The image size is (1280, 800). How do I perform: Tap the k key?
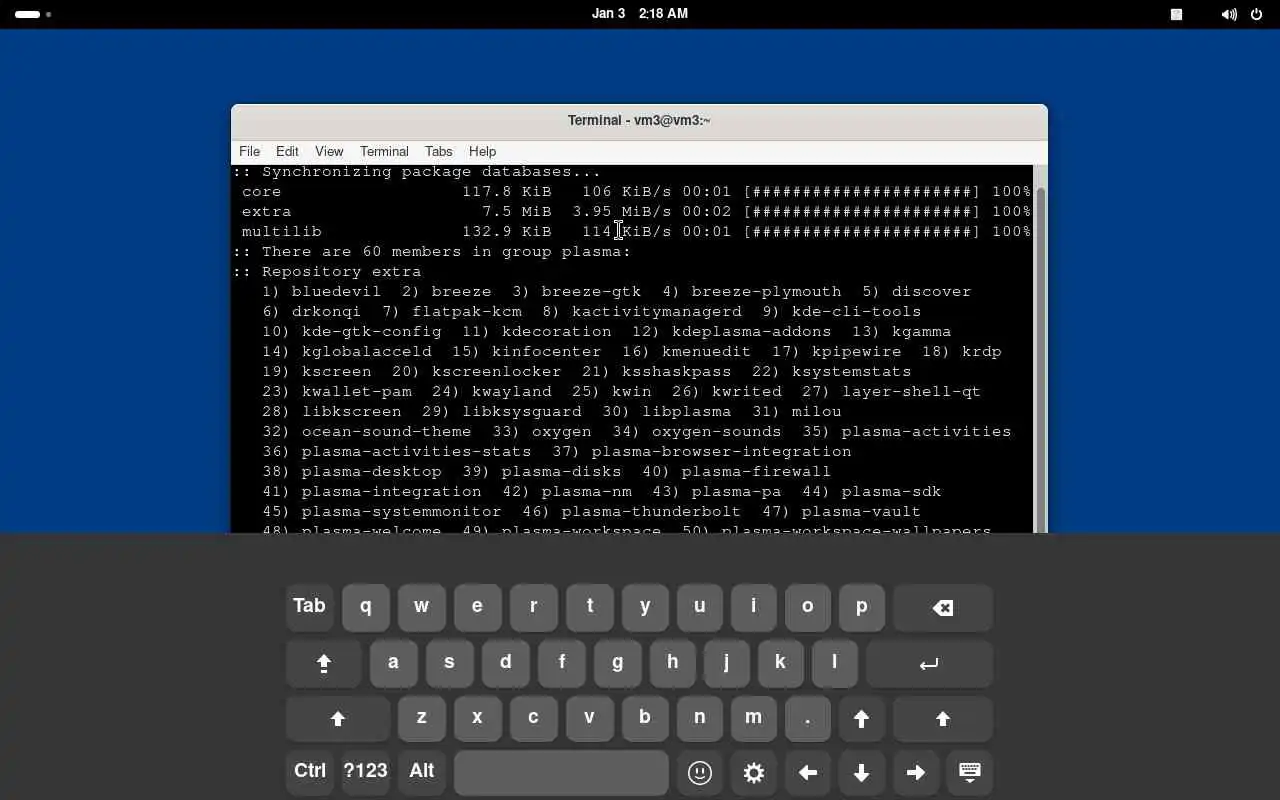pyautogui.click(x=781, y=663)
